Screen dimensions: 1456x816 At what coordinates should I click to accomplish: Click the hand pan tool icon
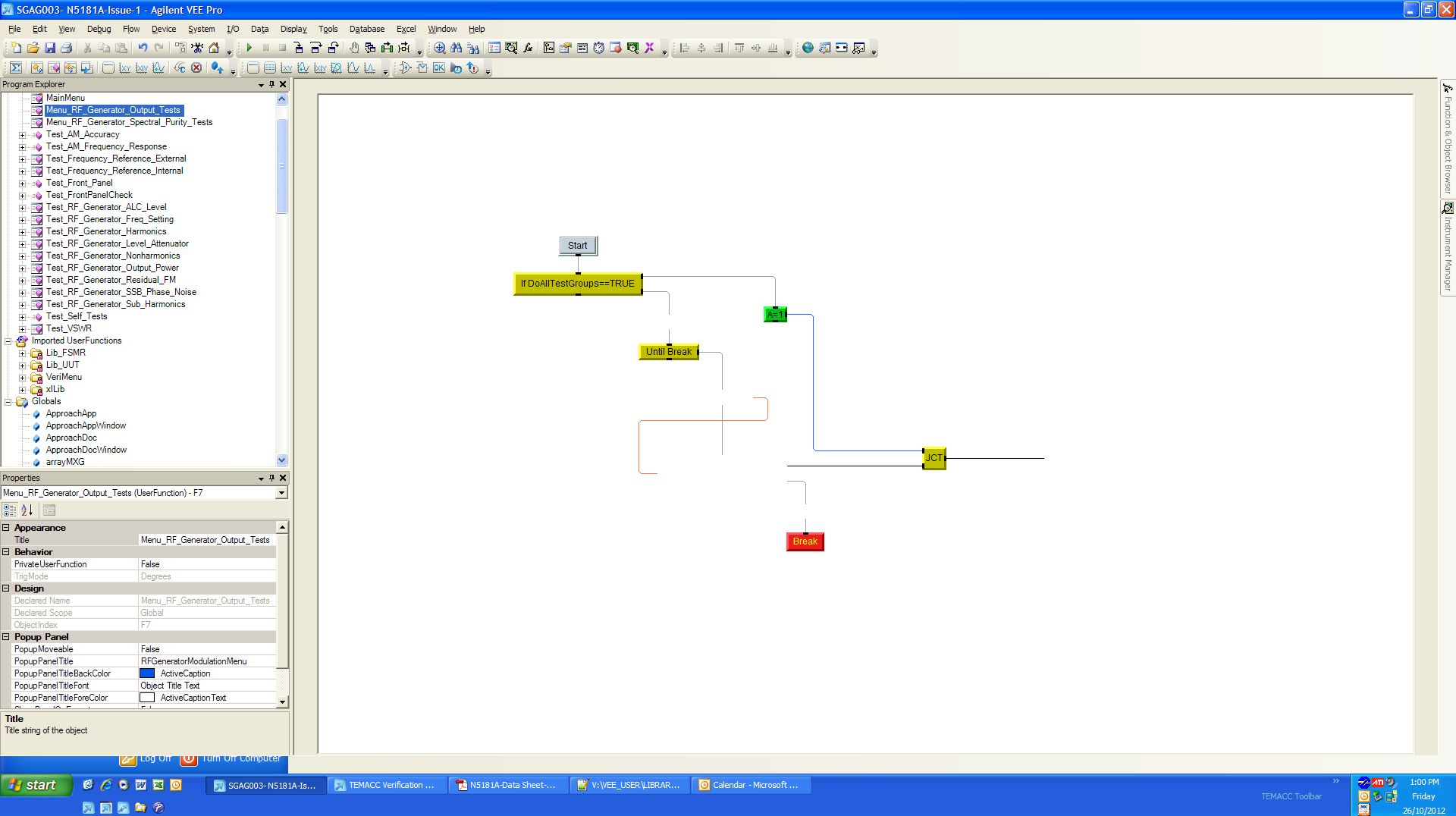point(353,48)
